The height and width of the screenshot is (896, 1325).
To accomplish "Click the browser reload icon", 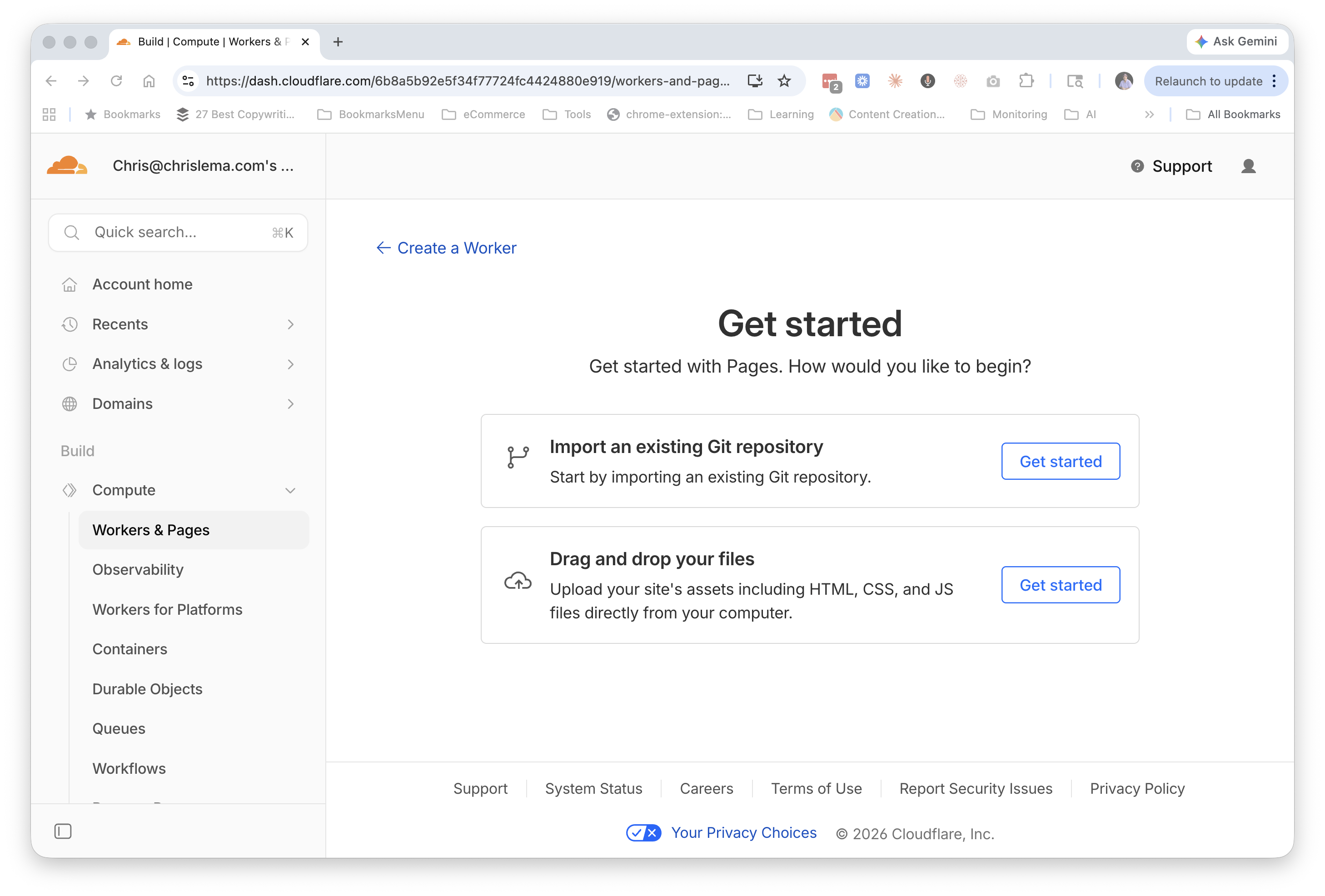I will pyautogui.click(x=116, y=81).
